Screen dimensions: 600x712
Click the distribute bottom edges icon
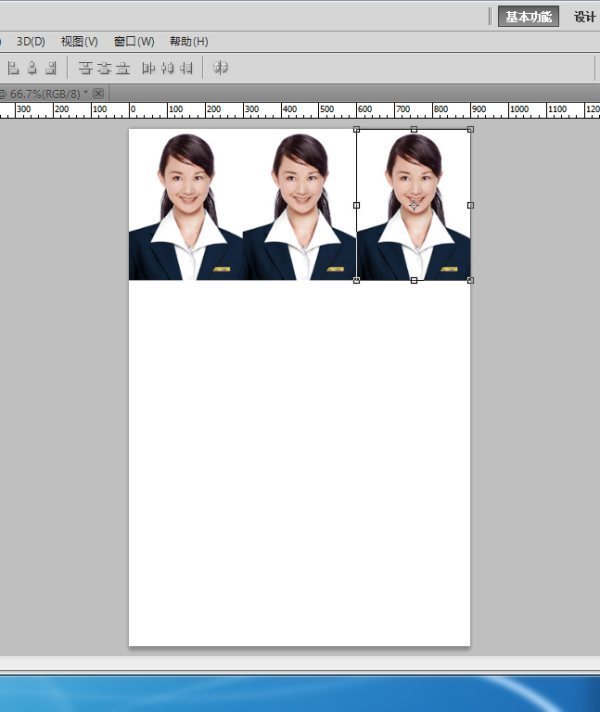click(x=122, y=68)
